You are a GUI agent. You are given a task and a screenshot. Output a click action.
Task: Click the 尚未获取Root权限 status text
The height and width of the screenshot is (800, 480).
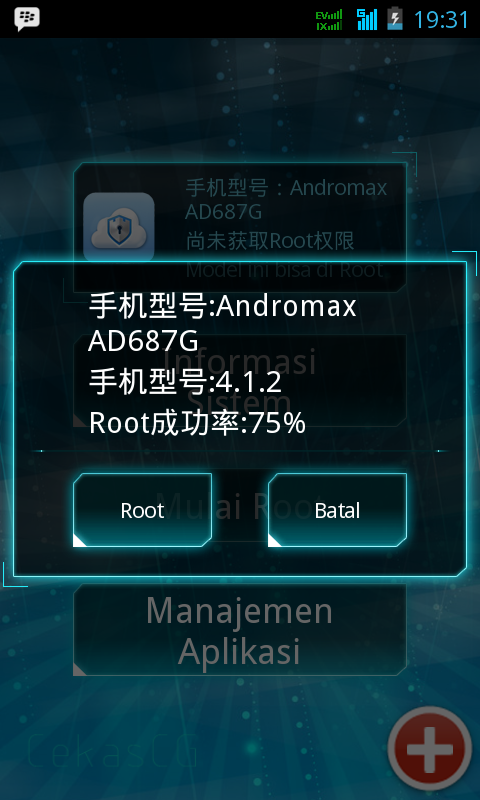click(270, 241)
